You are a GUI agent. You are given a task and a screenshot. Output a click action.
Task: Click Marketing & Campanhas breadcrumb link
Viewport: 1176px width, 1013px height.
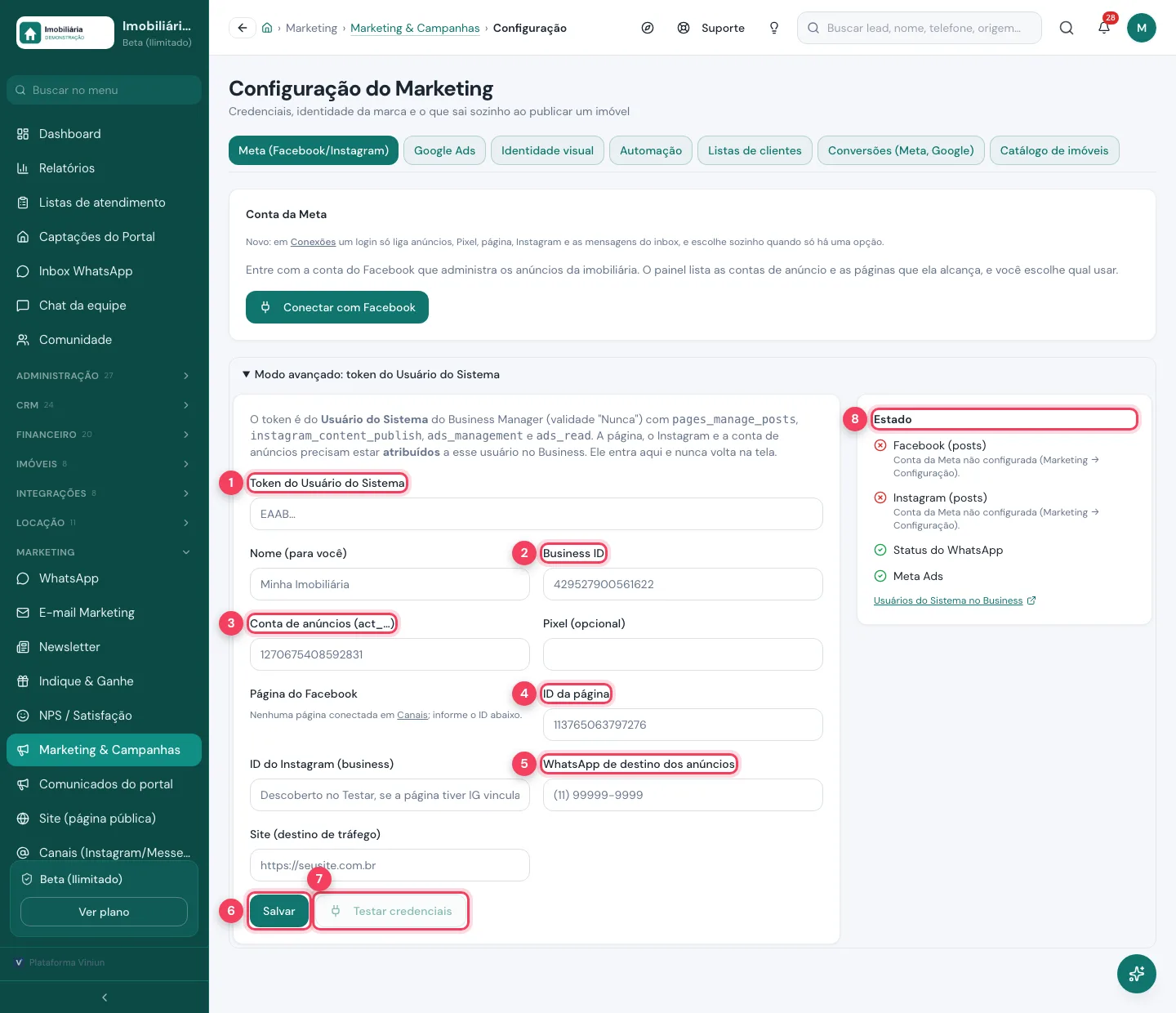(x=415, y=28)
